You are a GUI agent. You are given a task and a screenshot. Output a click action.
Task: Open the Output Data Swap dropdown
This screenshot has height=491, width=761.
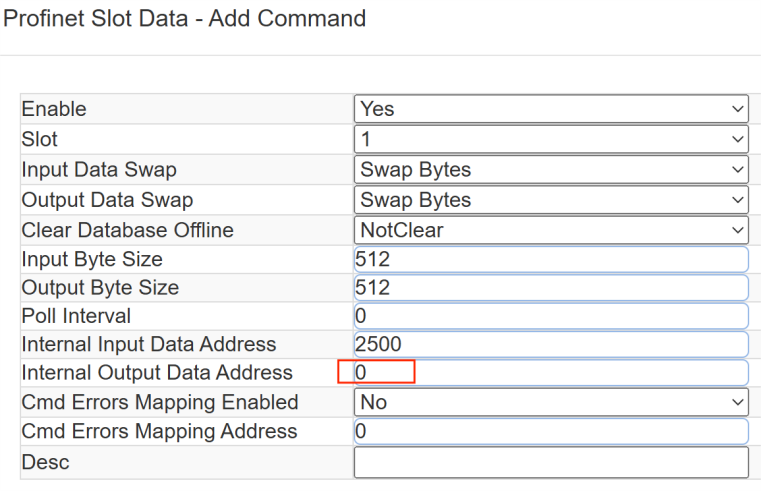551,200
